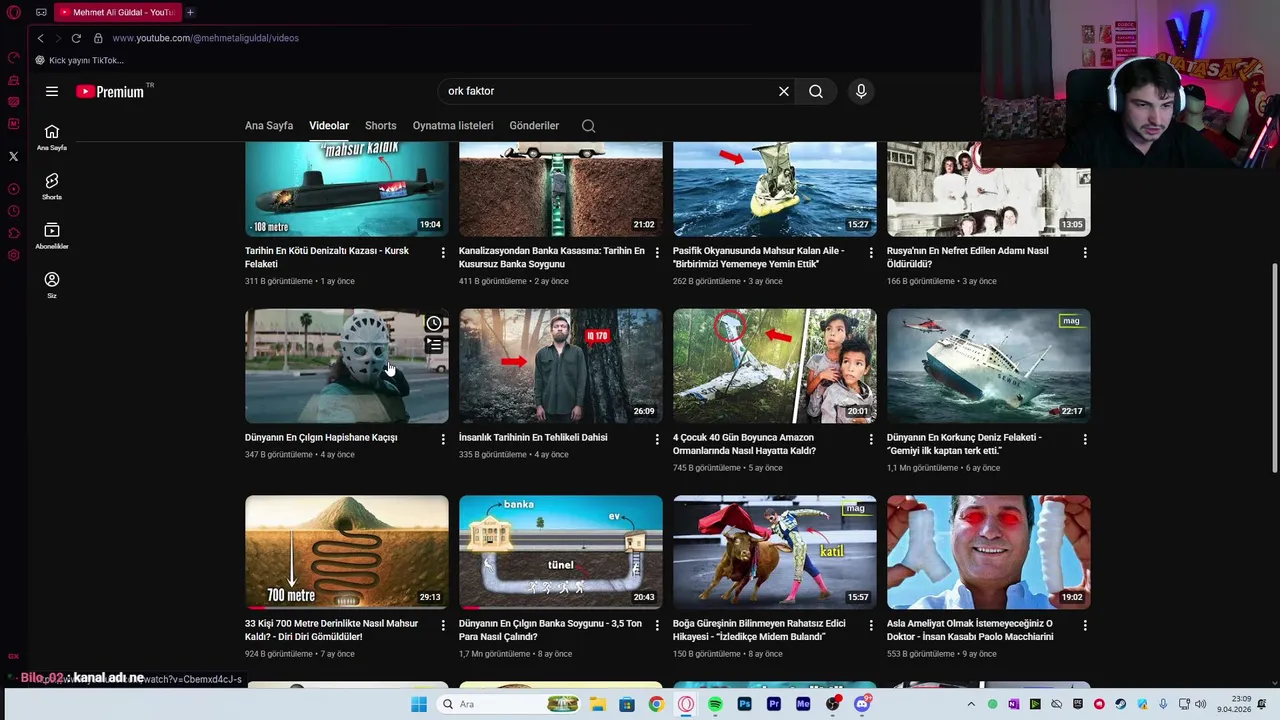Open options for Hapishane Kaçışı video

click(443, 439)
